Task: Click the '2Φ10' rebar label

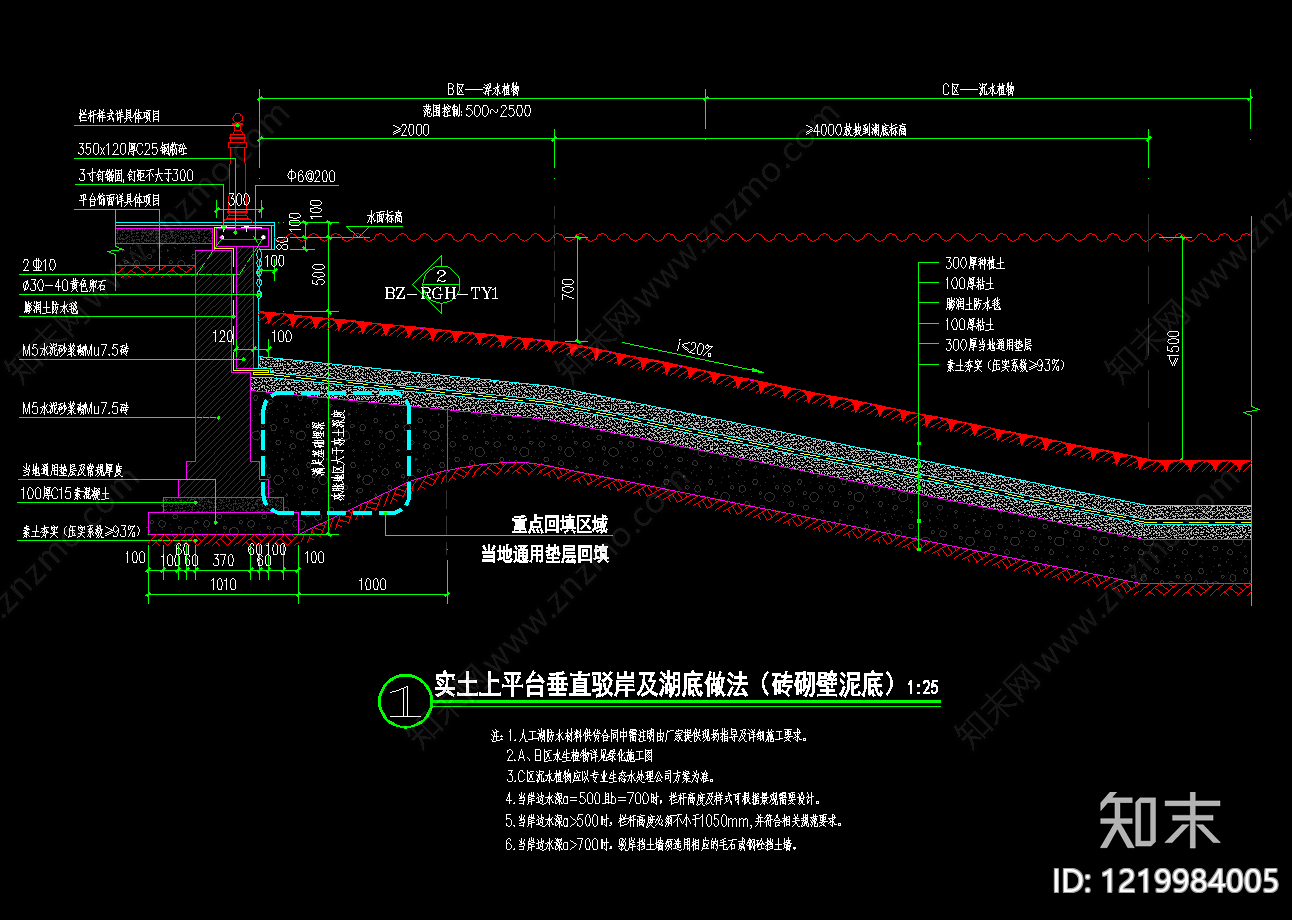Action: pyautogui.click(x=39, y=265)
